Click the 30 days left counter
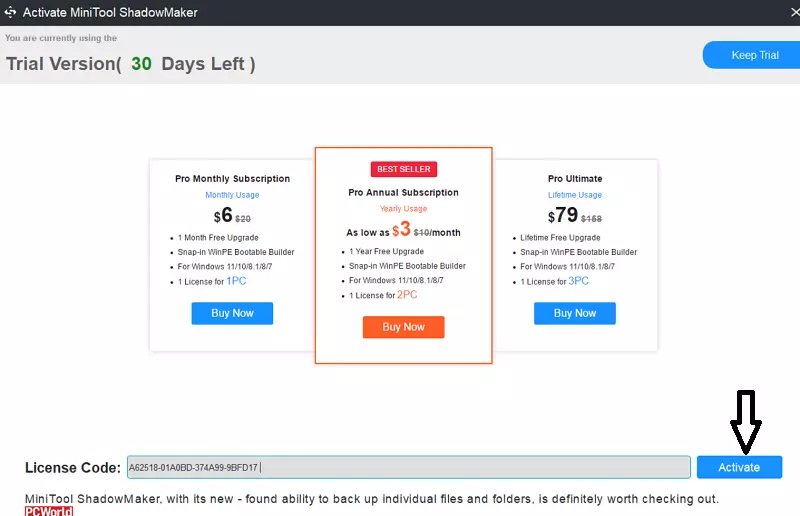Image resolution: width=800 pixels, height=516 pixels. point(141,63)
